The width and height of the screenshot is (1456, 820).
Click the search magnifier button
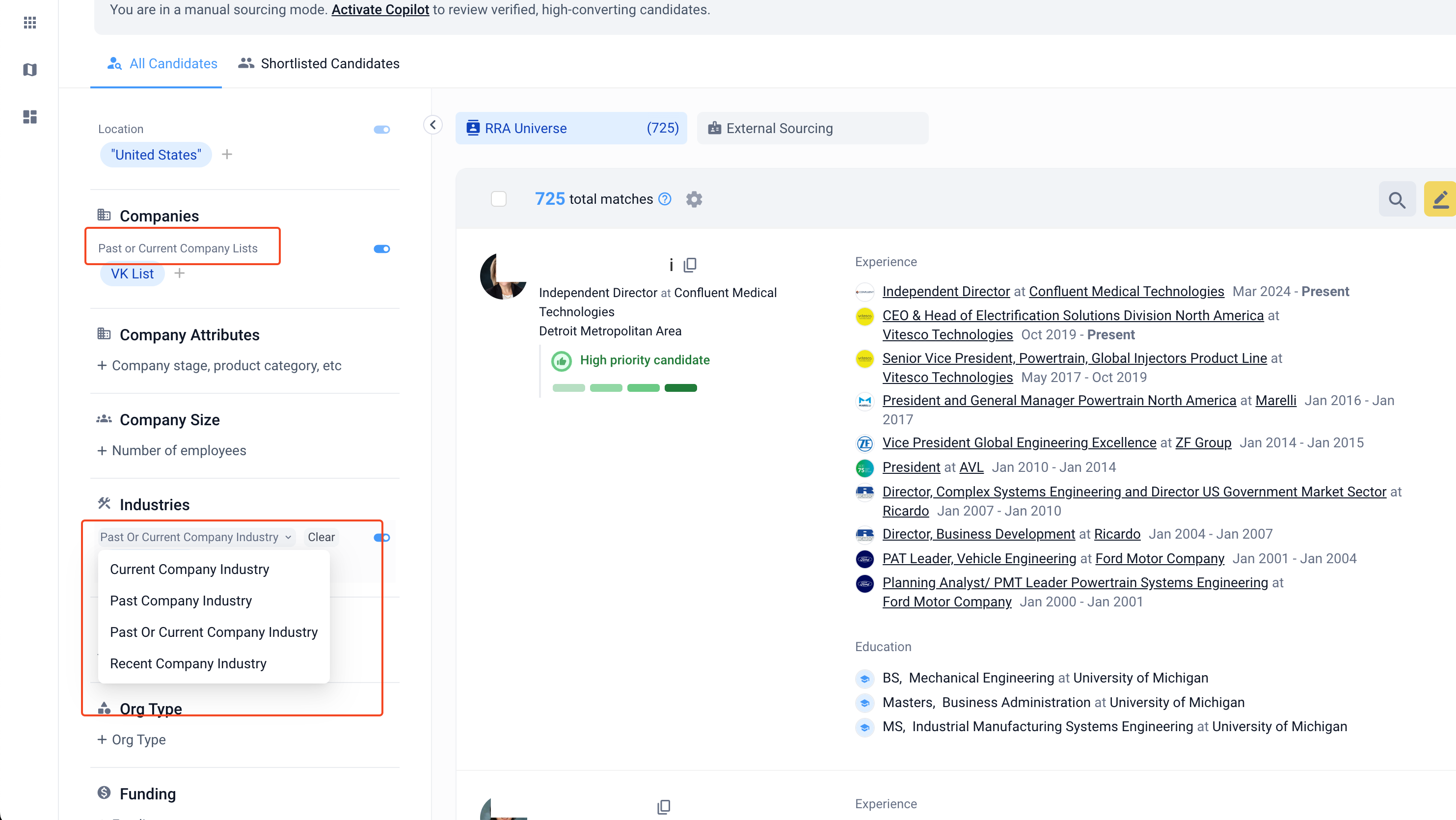click(1397, 199)
